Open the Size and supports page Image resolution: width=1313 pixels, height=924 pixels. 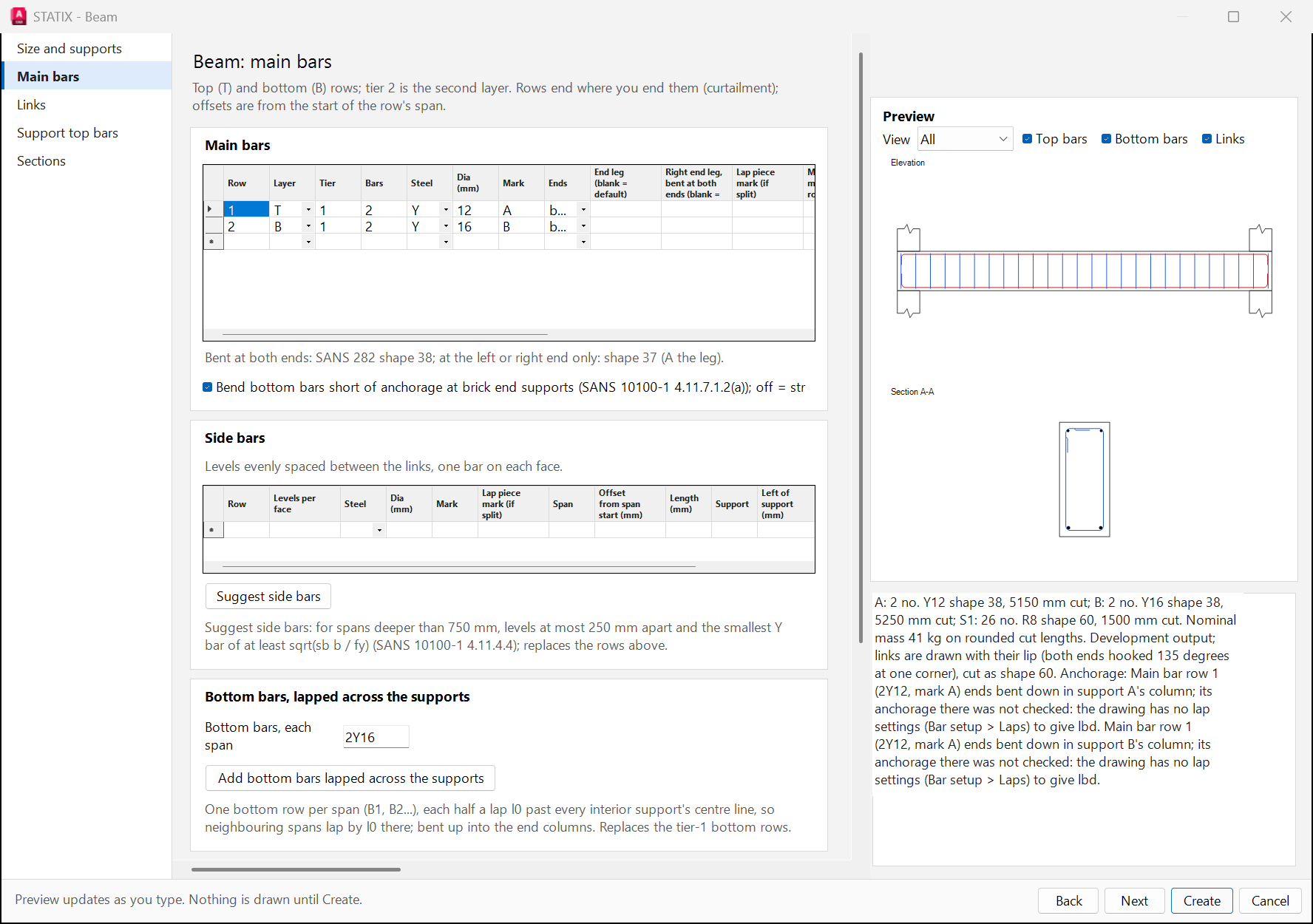(86, 49)
